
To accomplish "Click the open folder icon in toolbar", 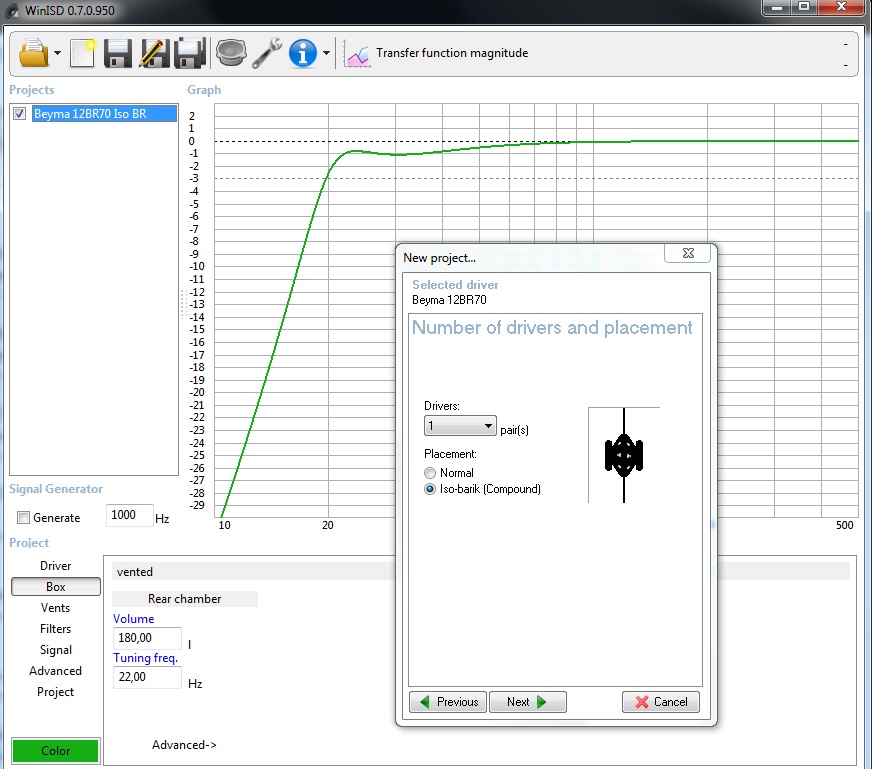I will [33, 53].
